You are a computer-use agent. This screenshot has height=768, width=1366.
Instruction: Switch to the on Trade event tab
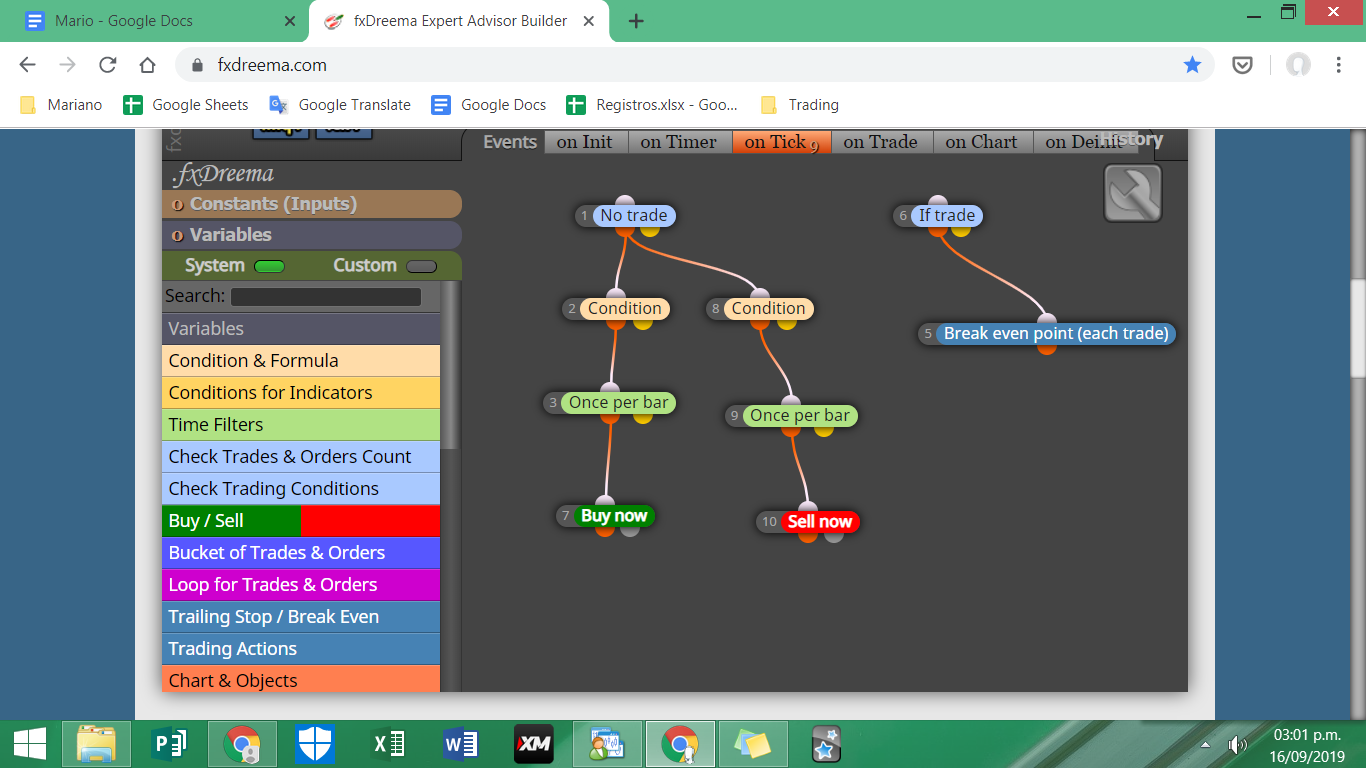point(881,142)
